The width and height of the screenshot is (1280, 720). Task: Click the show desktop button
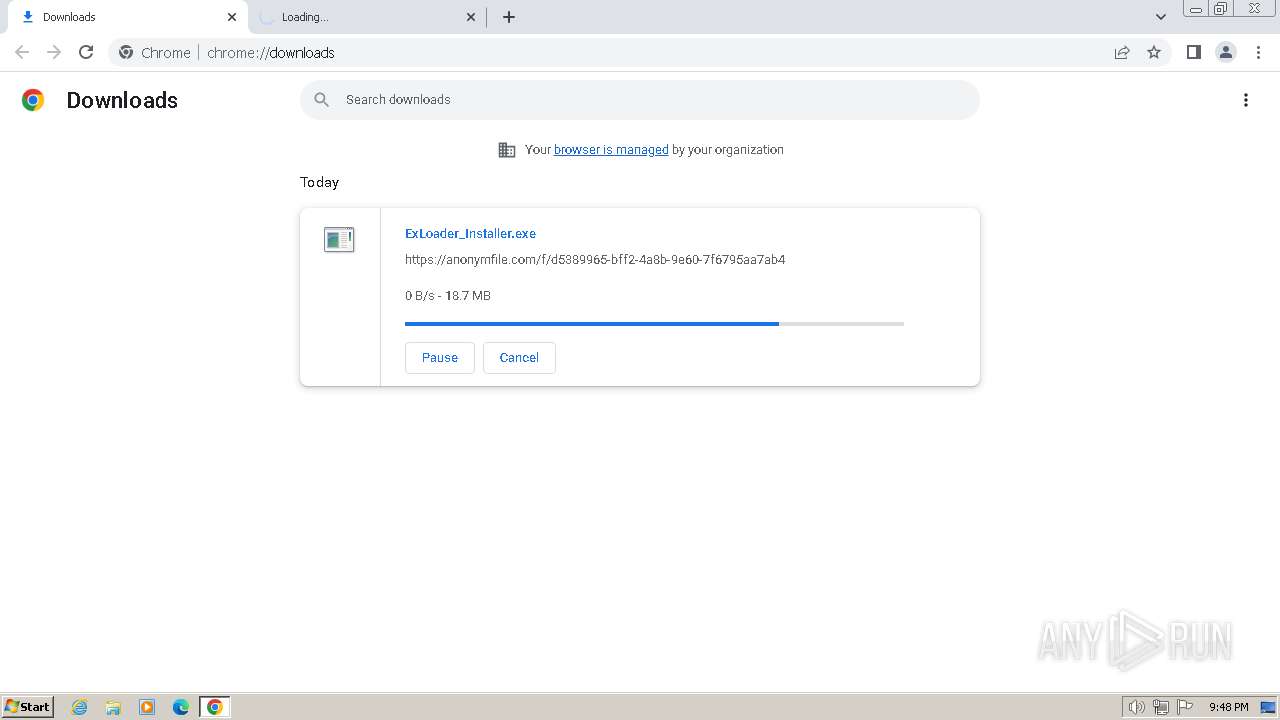pyautogui.click(x=1268, y=707)
